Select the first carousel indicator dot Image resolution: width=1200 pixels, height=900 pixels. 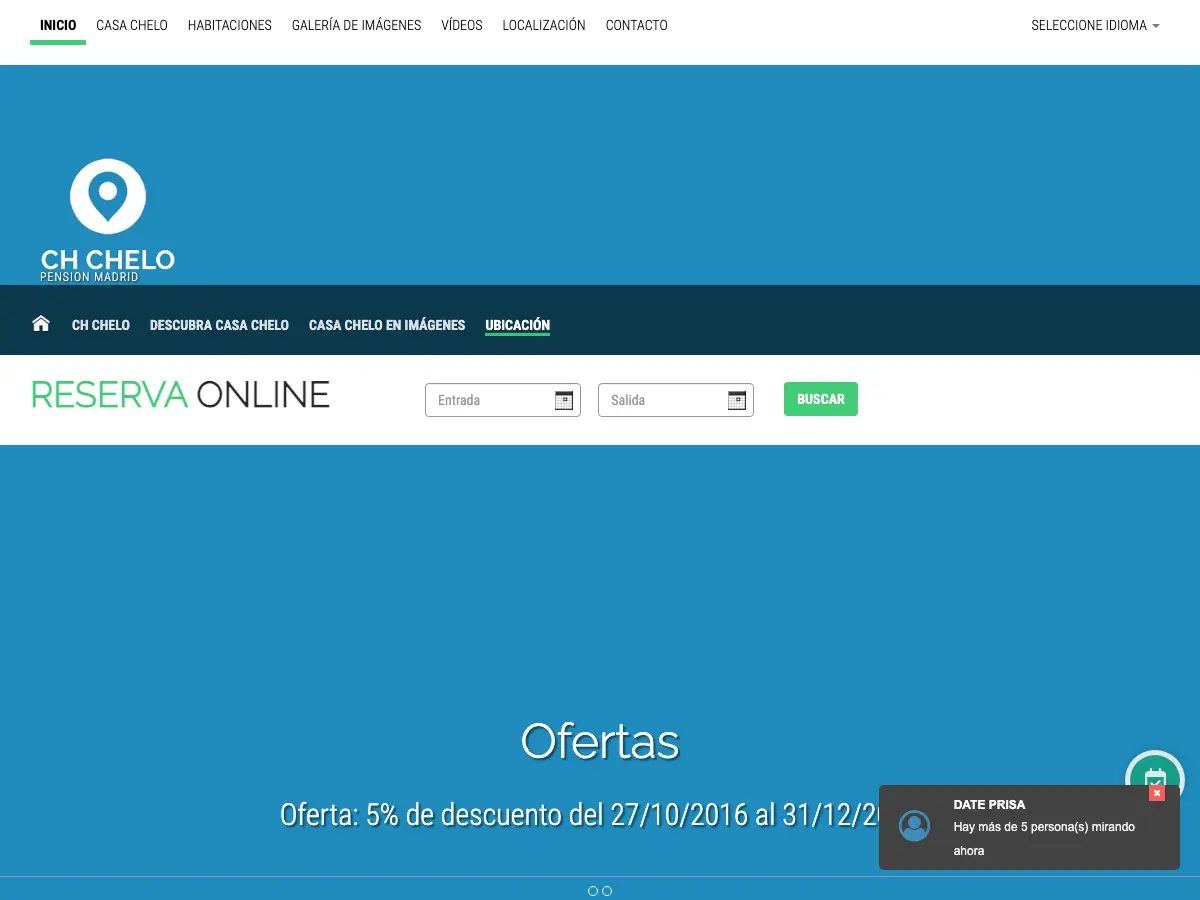coord(593,891)
